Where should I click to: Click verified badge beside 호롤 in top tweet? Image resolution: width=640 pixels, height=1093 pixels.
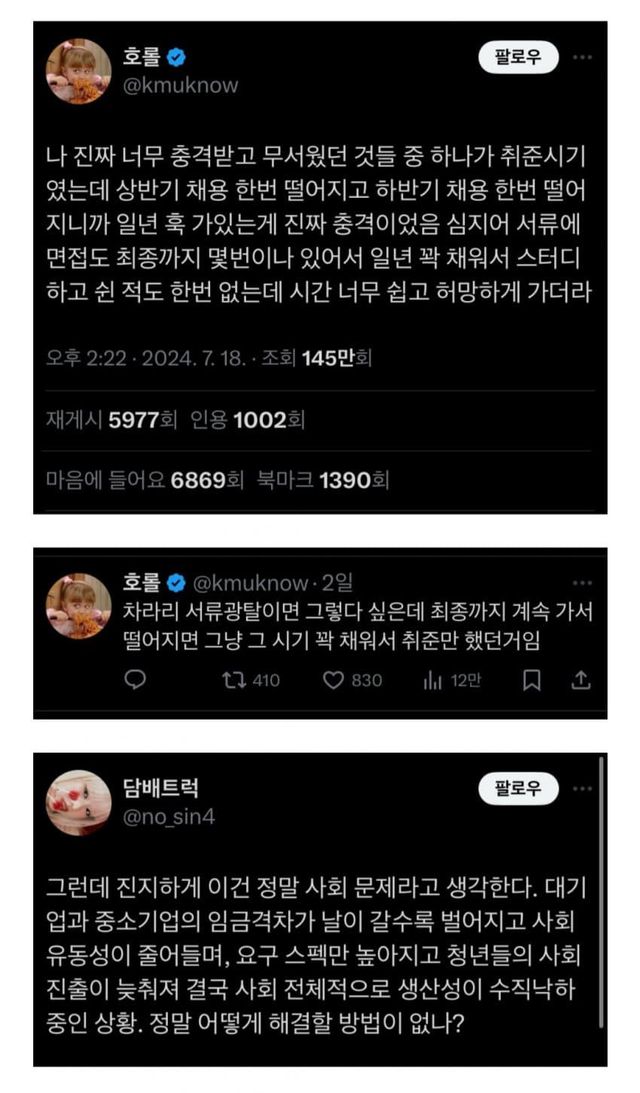click(176, 58)
